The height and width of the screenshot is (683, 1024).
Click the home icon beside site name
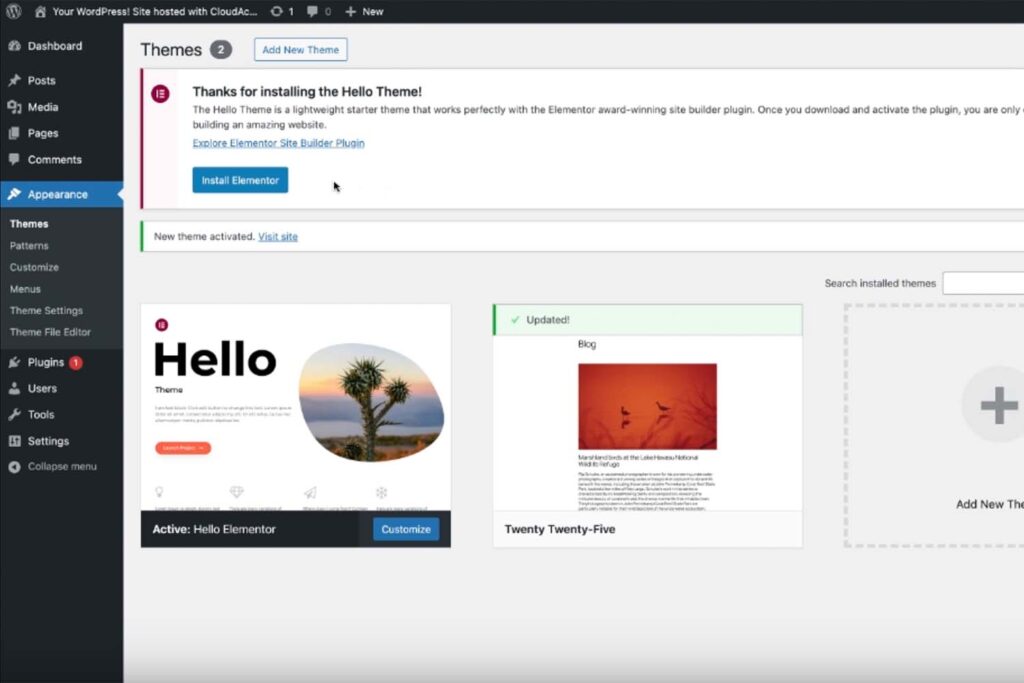[x=41, y=11]
